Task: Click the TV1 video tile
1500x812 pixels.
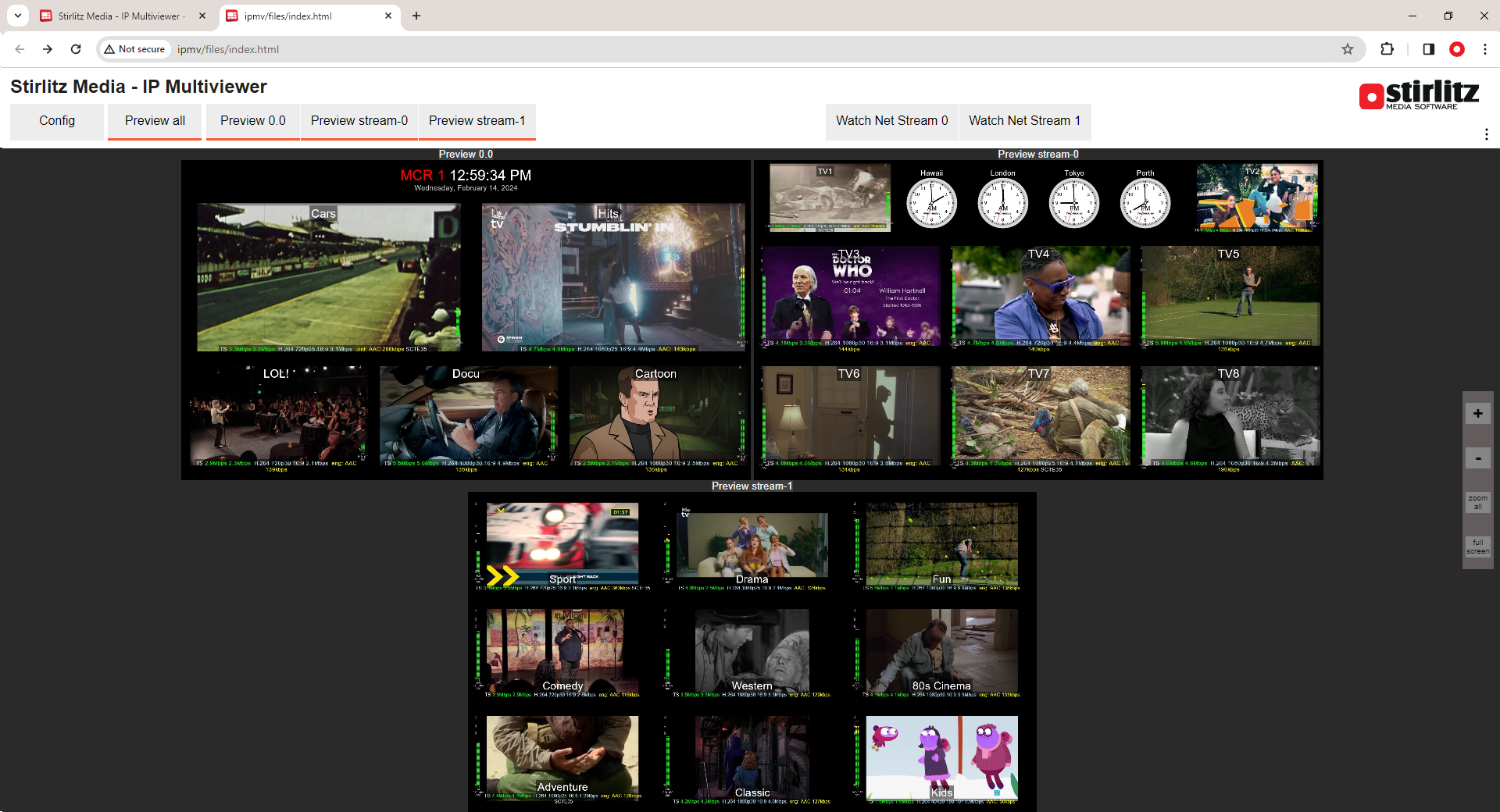Action: 830,197
